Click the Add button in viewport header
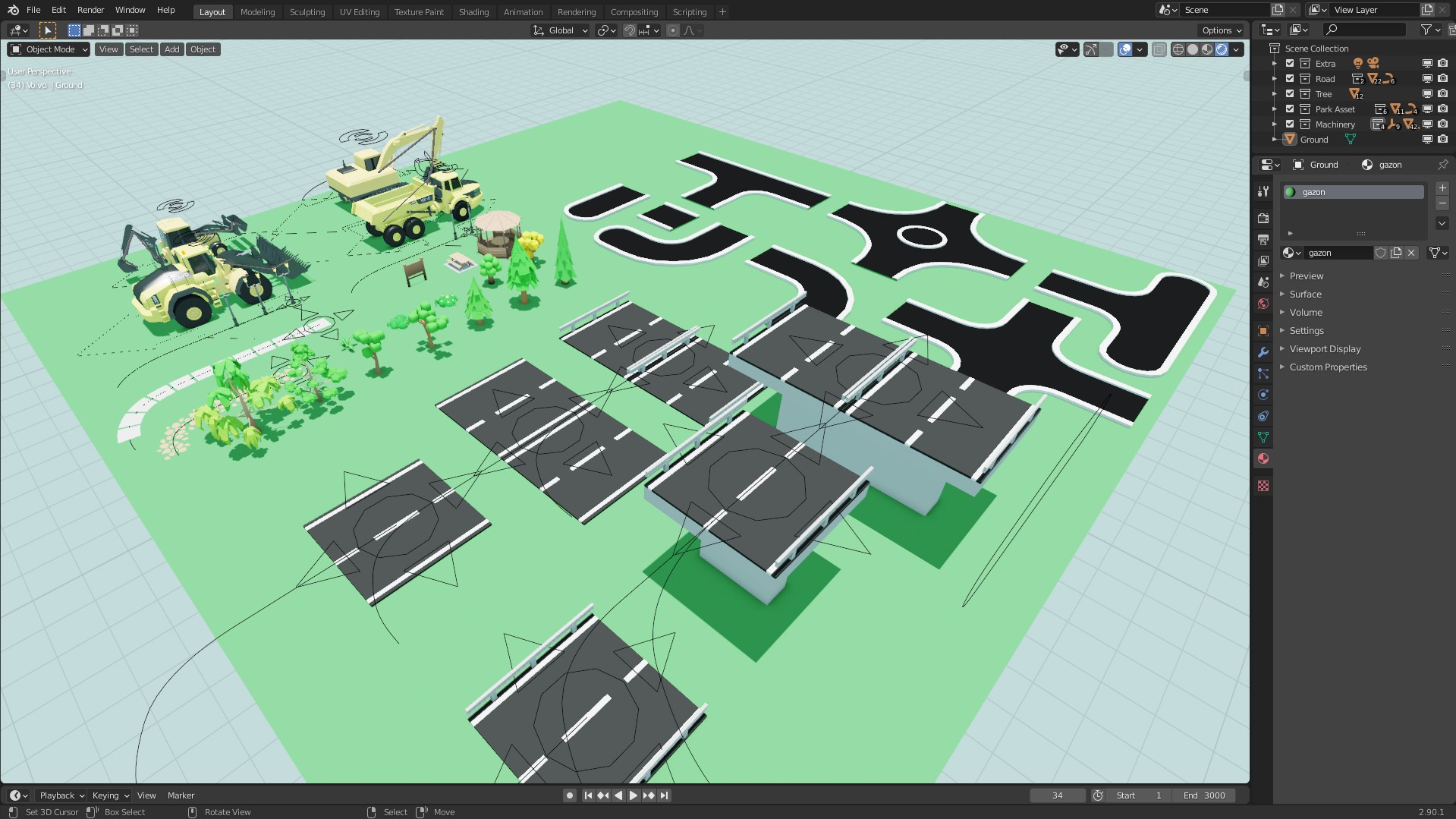1456x819 pixels. (x=171, y=49)
